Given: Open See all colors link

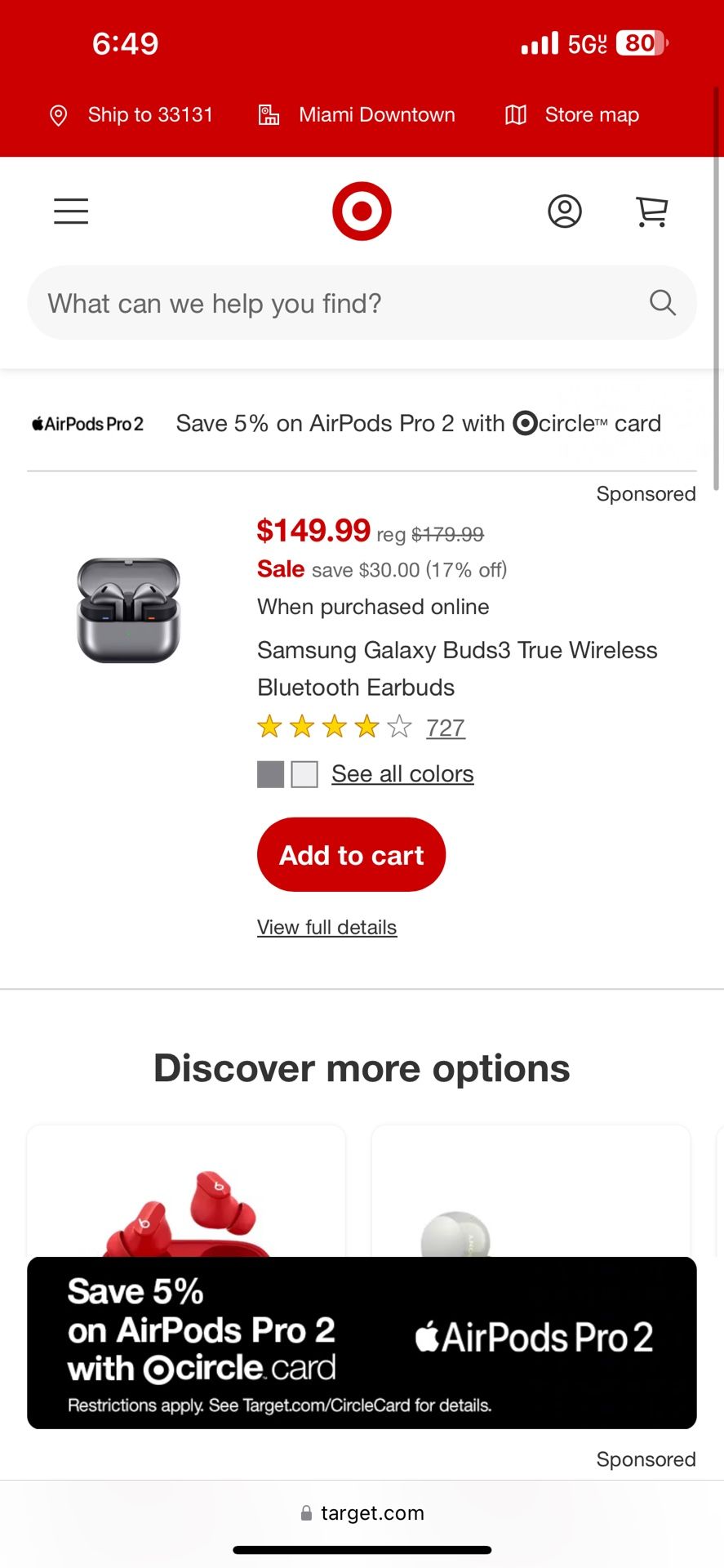Looking at the screenshot, I should tap(402, 773).
